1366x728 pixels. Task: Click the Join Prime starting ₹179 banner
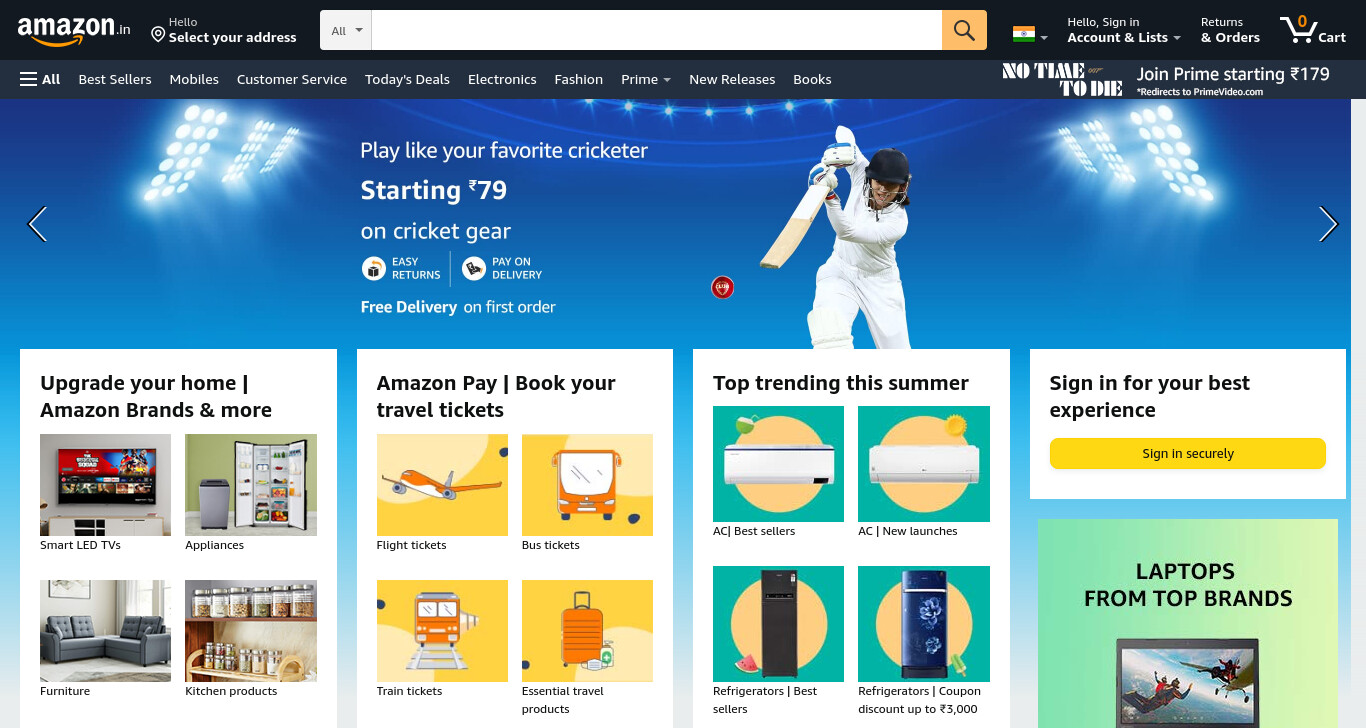click(x=1166, y=79)
